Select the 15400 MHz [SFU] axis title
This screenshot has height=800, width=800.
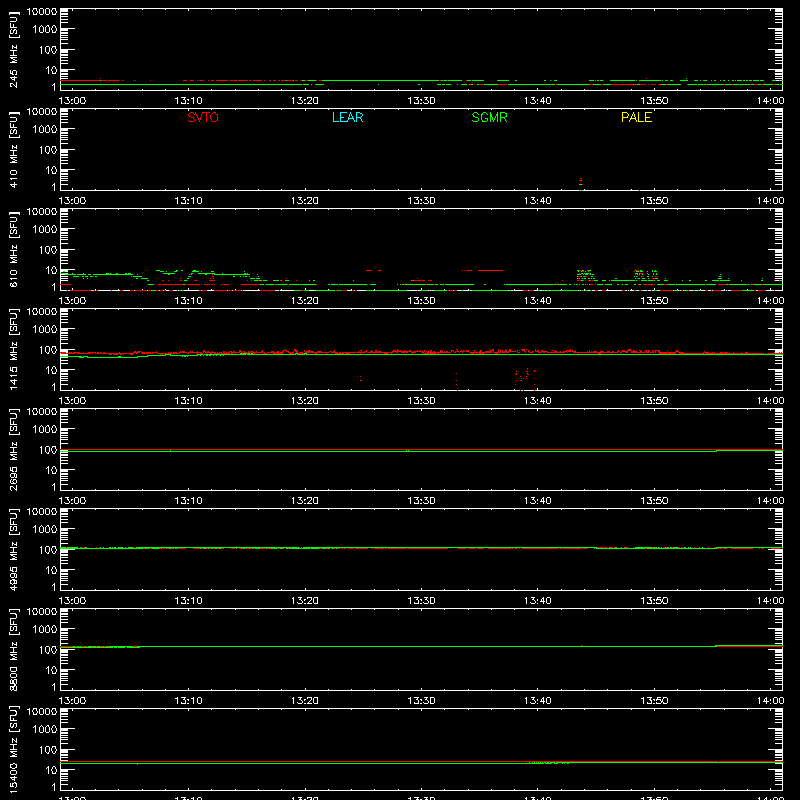point(13,750)
